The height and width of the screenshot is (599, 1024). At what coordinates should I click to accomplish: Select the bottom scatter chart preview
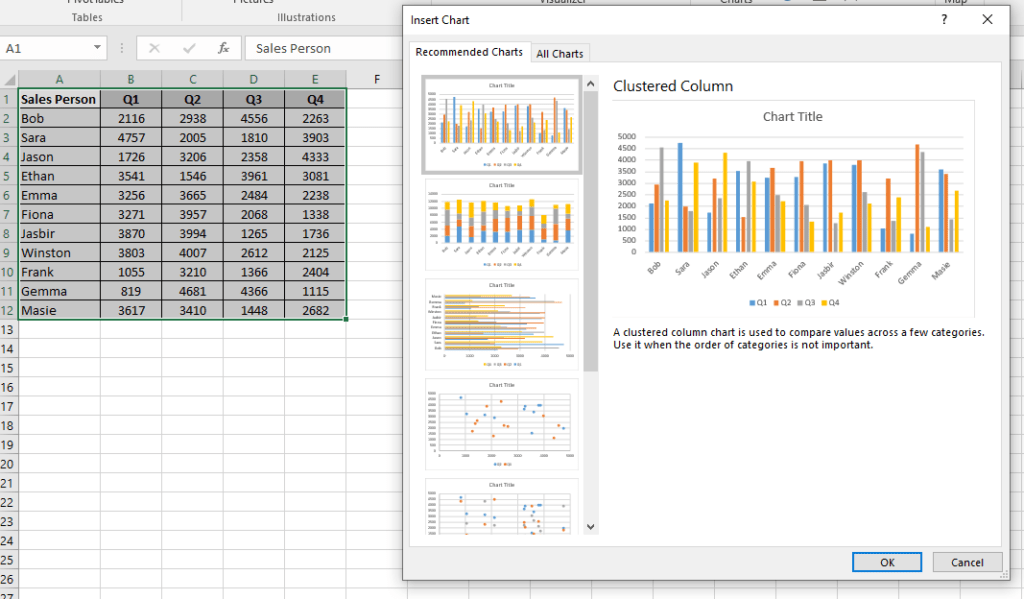[501, 510]
